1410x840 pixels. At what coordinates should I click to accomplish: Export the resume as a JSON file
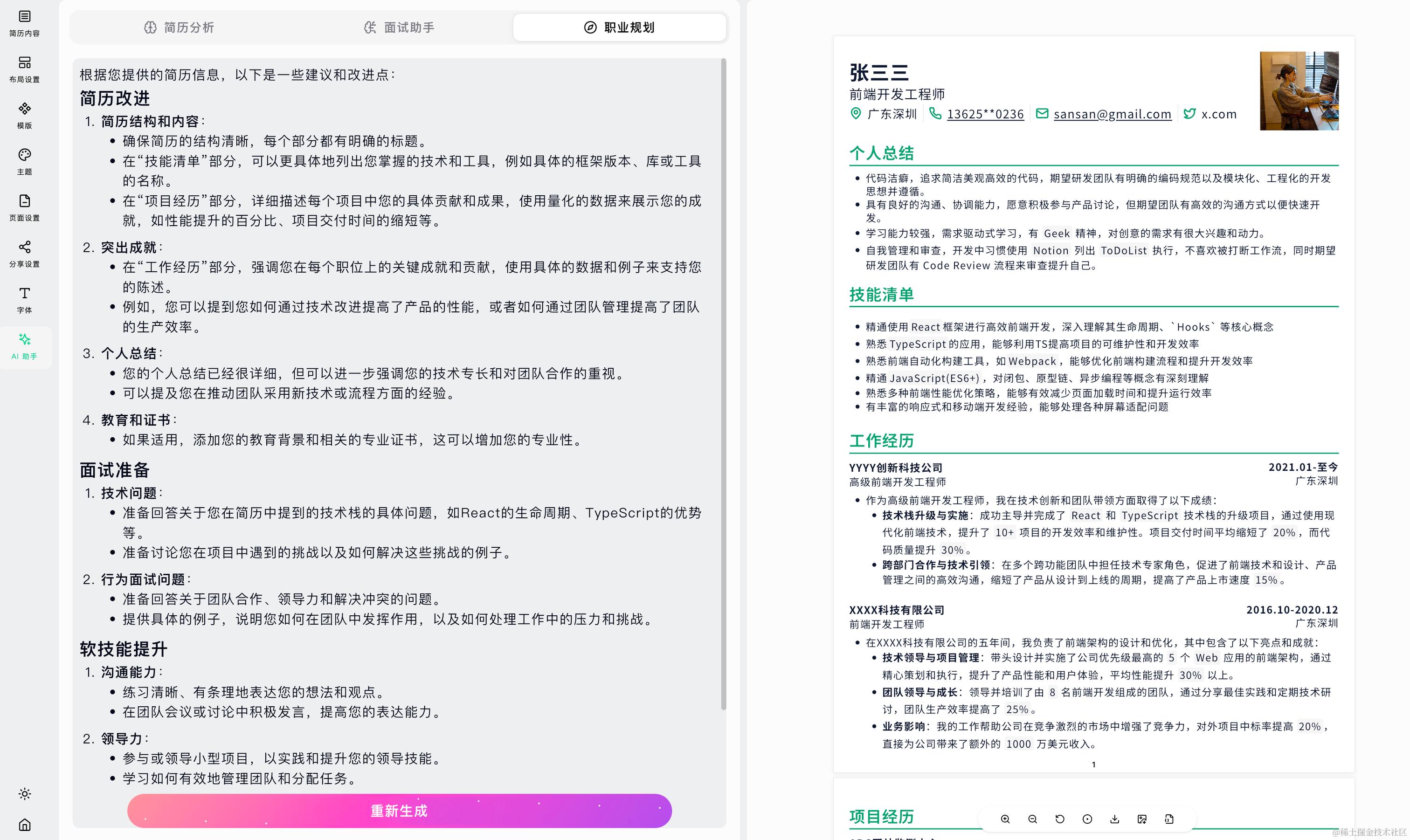coord(1169,819)
